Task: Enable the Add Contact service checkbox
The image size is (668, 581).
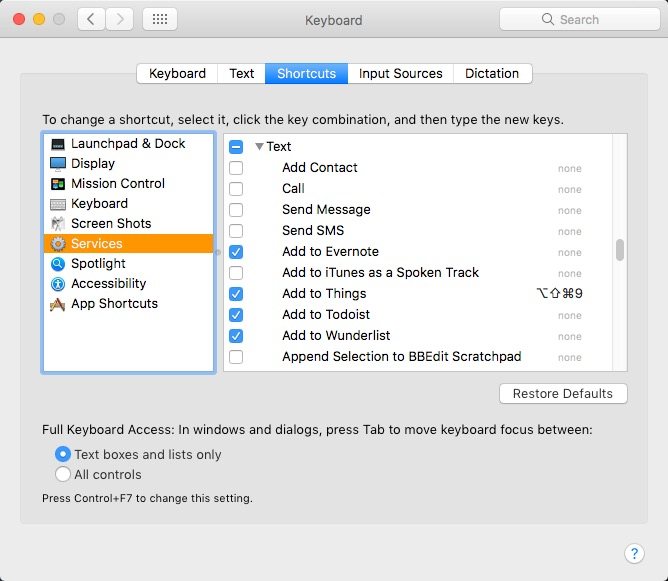Action: coord(236,168)
